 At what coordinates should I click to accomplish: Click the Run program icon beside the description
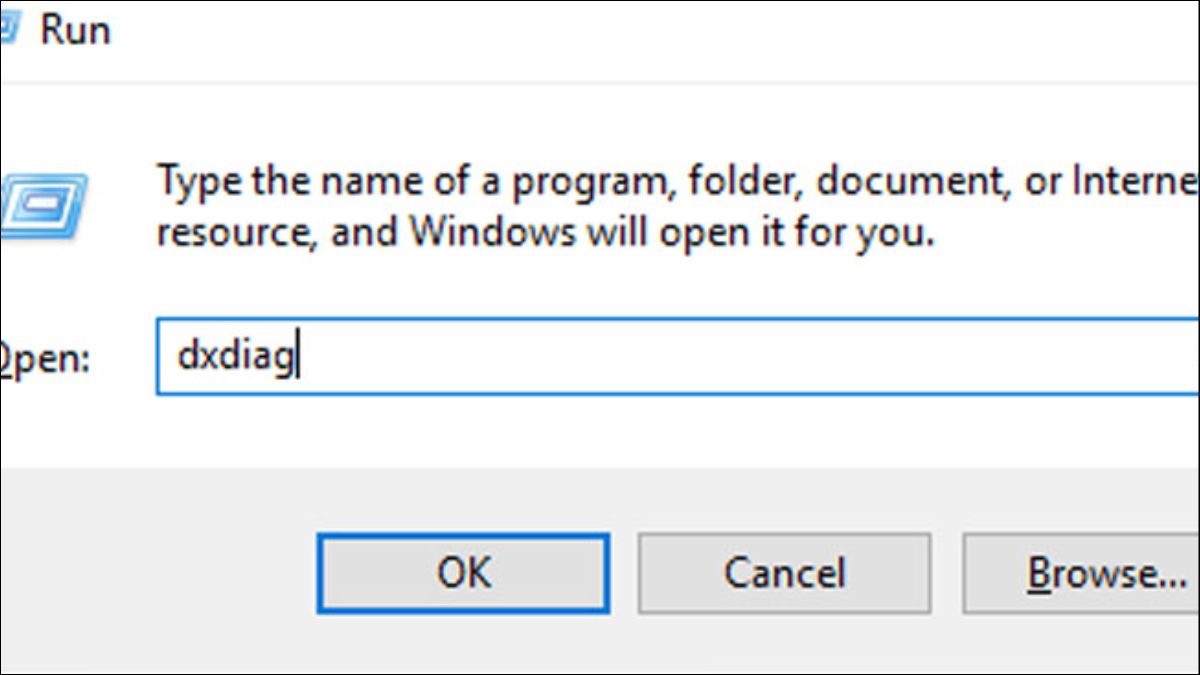pos(44,206)
